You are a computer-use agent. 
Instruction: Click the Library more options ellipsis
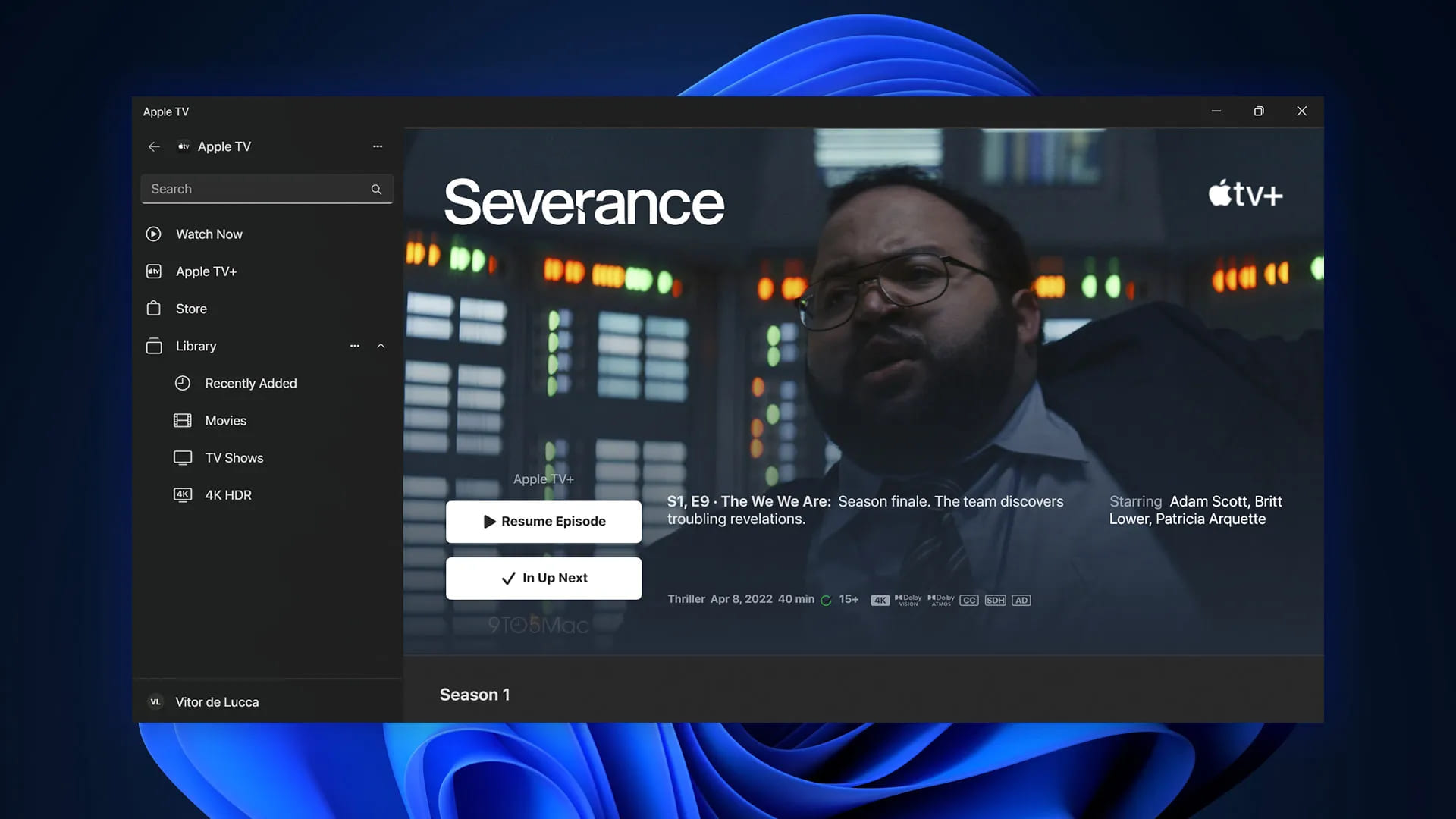click(x=355, y=346)
